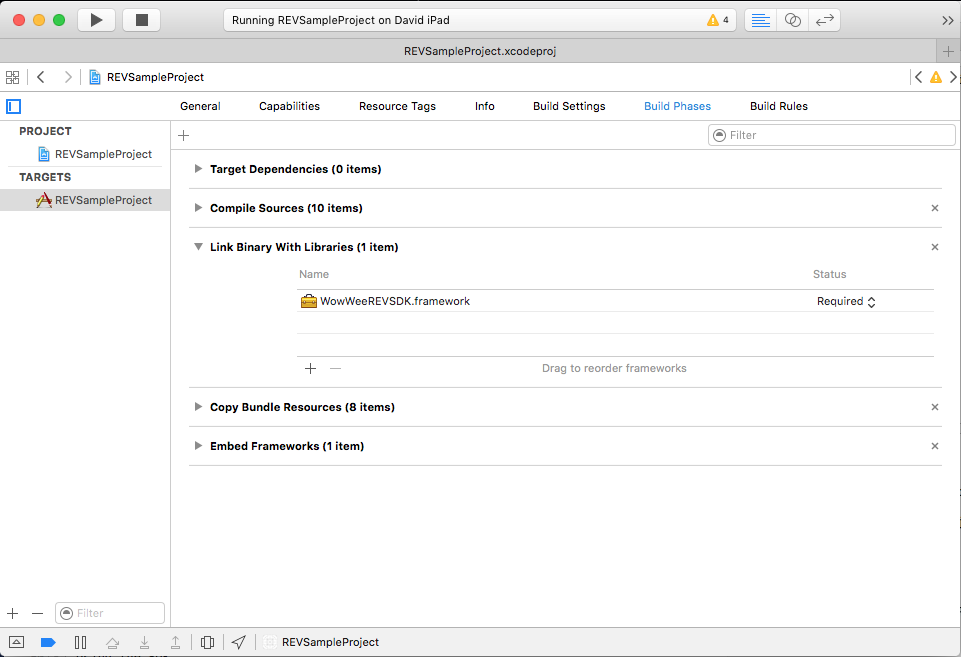Open the toolbar overflow chevrons
This screenshot has width=961, height=657.
948,20
